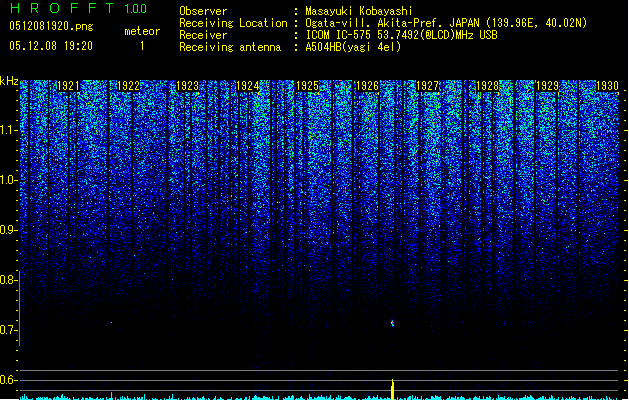The height and width of the screenshot is (400, 629).
Task: Click time marker 1927
Action: (428, 86)
